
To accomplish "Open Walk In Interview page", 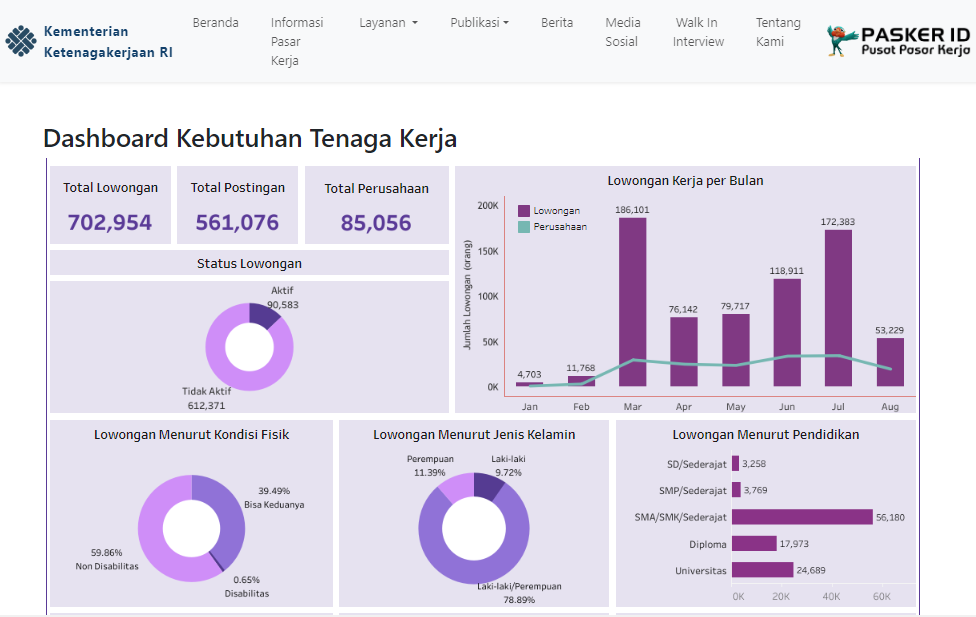I will point(698,32).
